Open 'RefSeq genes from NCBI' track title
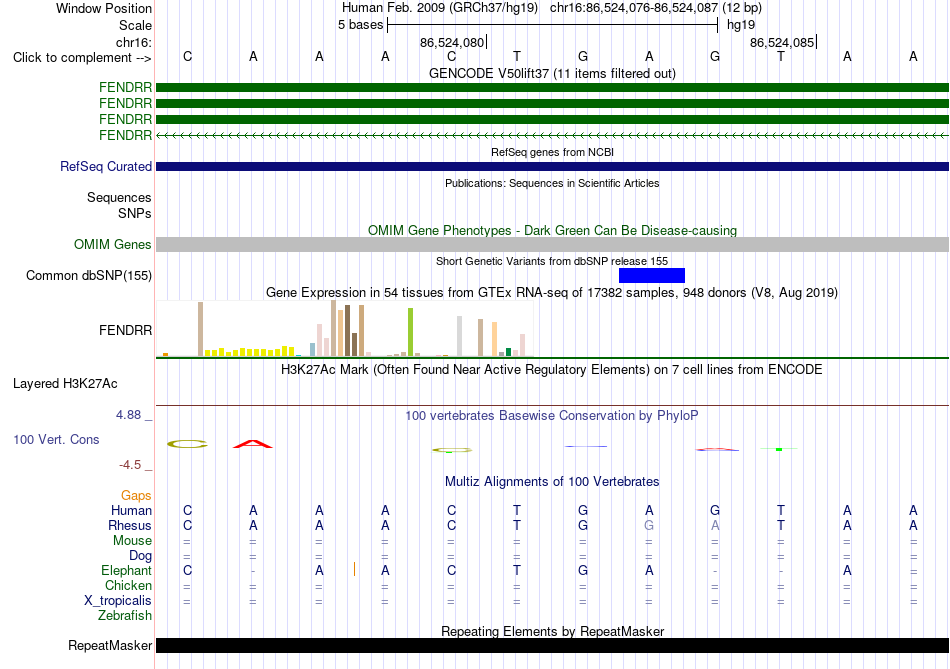Viewport: 950px width, 669px height. [552, 152]
